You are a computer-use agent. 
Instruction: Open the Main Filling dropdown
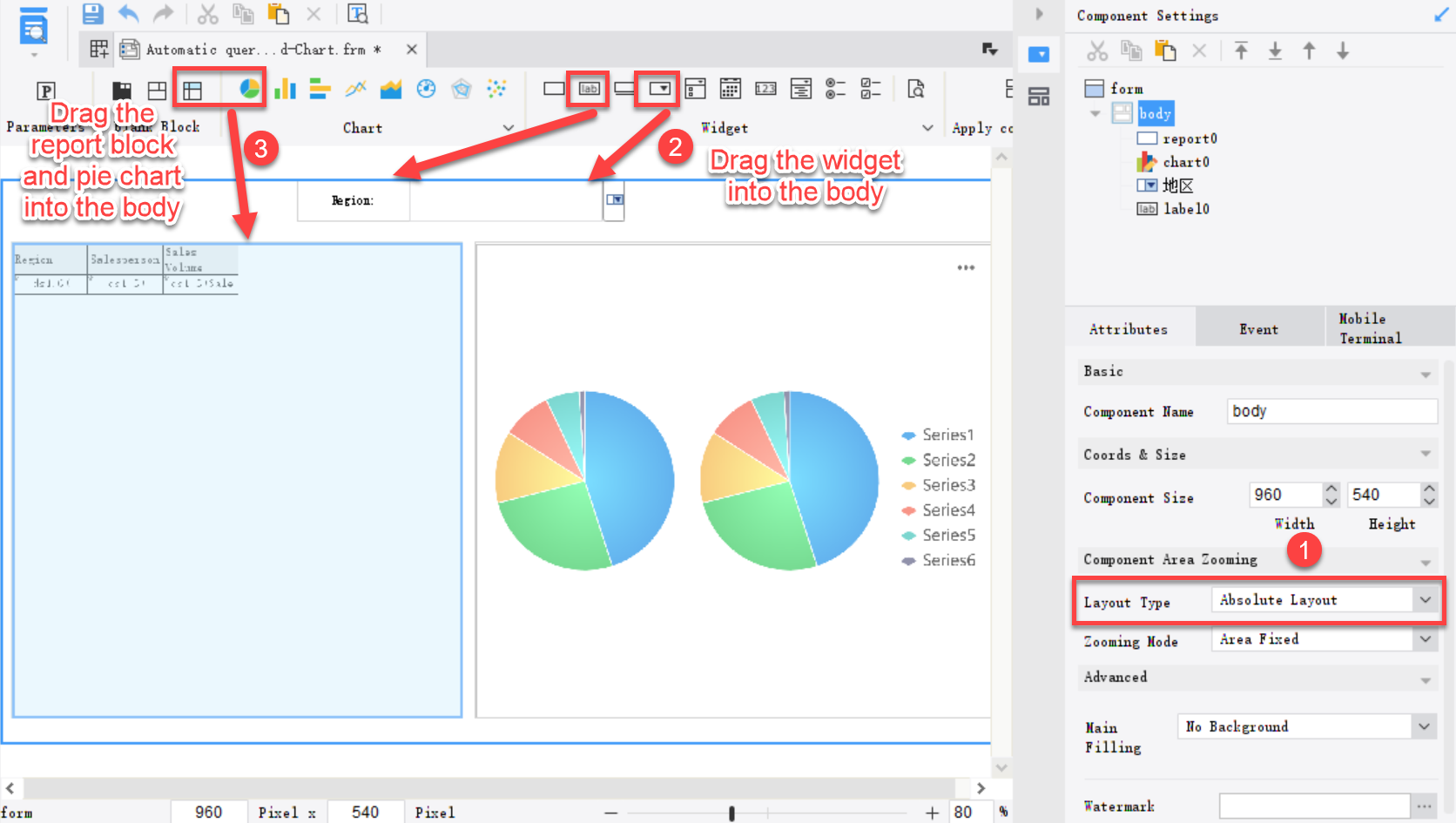(1426, 725)
